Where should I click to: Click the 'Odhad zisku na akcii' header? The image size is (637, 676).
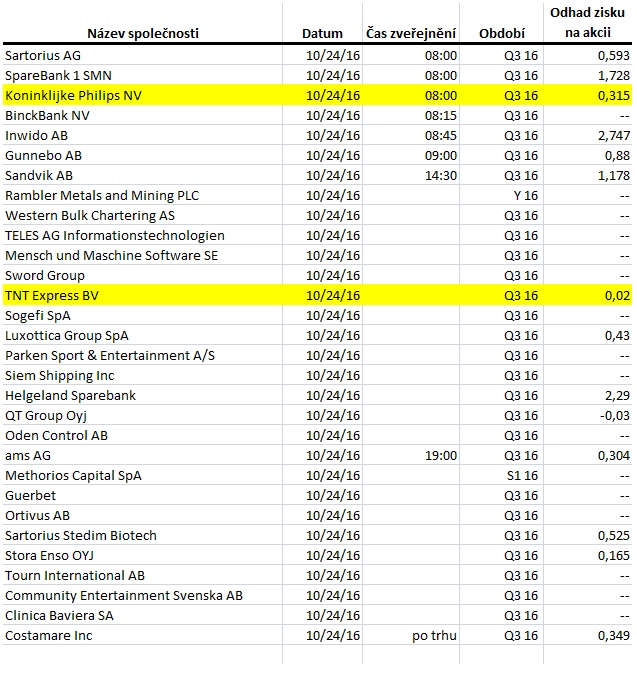[587, 23]
